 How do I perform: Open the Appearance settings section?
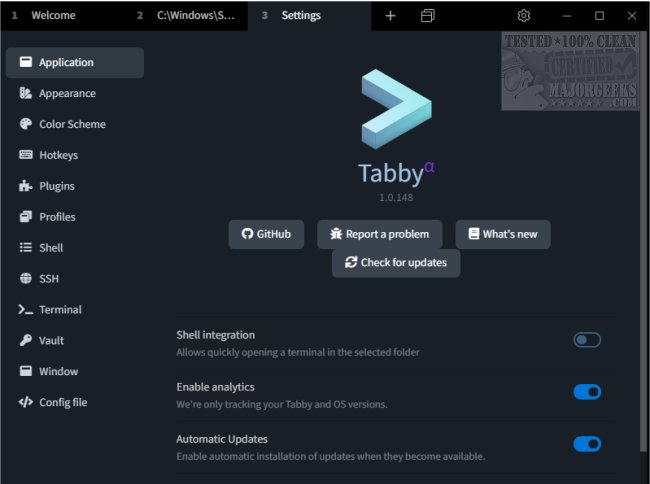67,93
